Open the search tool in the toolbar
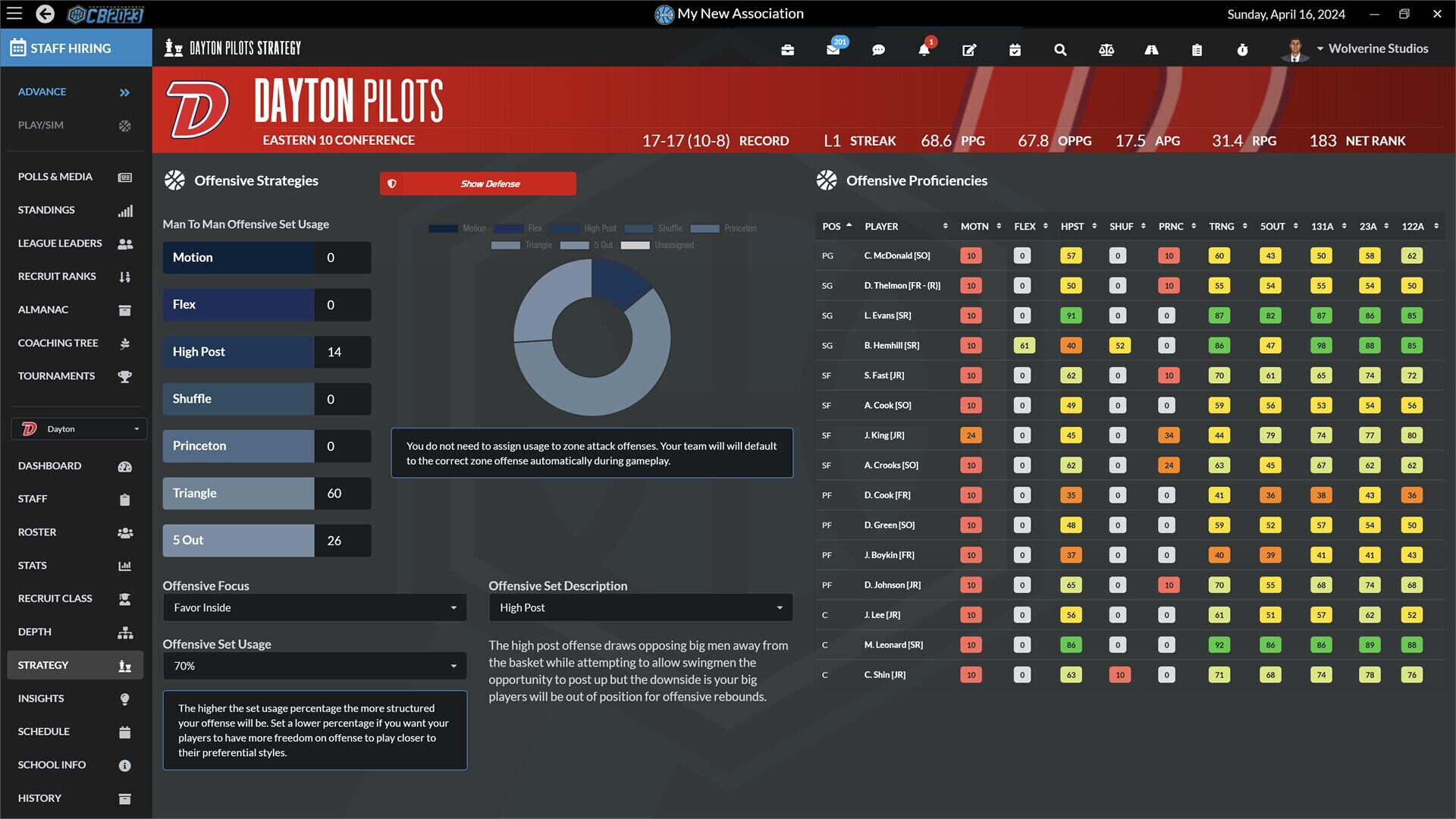 coord(1060,49)
